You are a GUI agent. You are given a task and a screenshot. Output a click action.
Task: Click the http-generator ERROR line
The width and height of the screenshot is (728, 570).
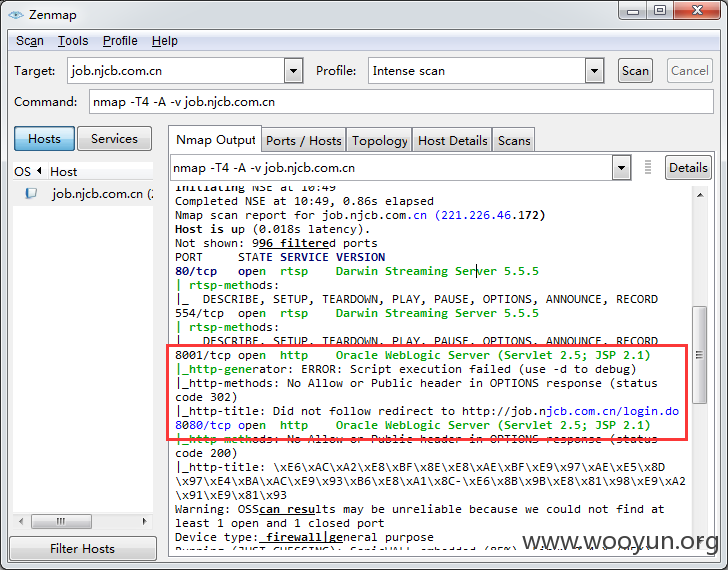click(405, 369)
